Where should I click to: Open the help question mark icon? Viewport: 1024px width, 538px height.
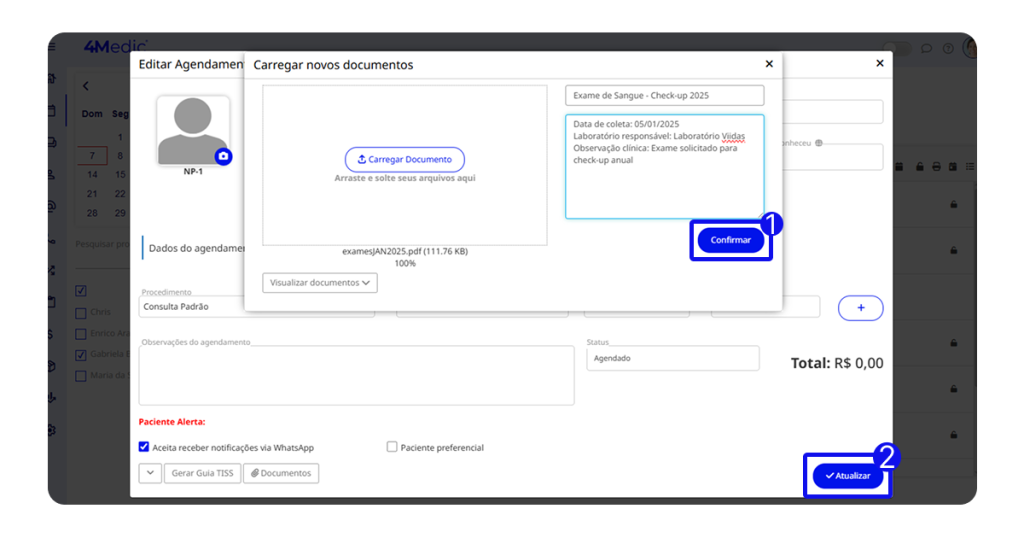coord(948,48)
